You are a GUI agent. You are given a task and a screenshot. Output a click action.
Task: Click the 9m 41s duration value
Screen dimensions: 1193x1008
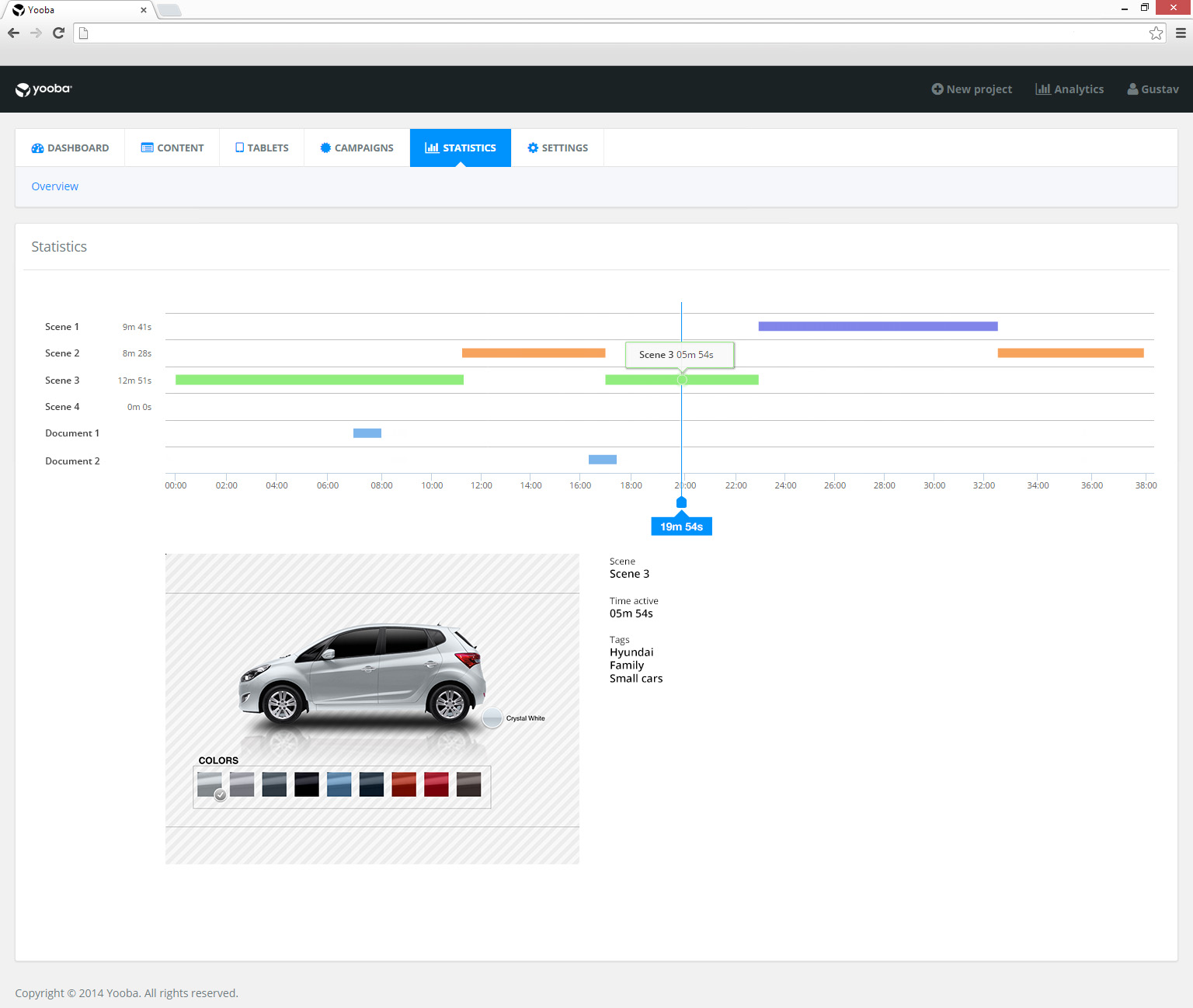137,327
